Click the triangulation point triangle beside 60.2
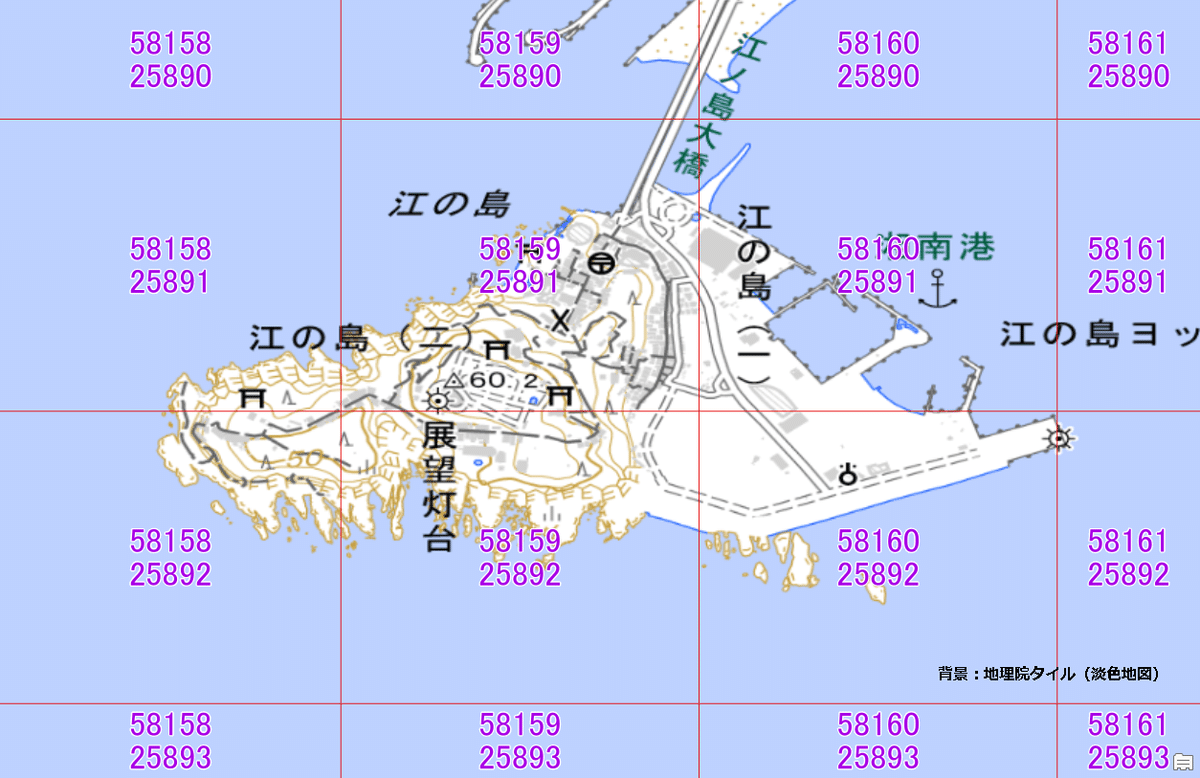Viewport: 1200px width, 778px height. (455, 380)
